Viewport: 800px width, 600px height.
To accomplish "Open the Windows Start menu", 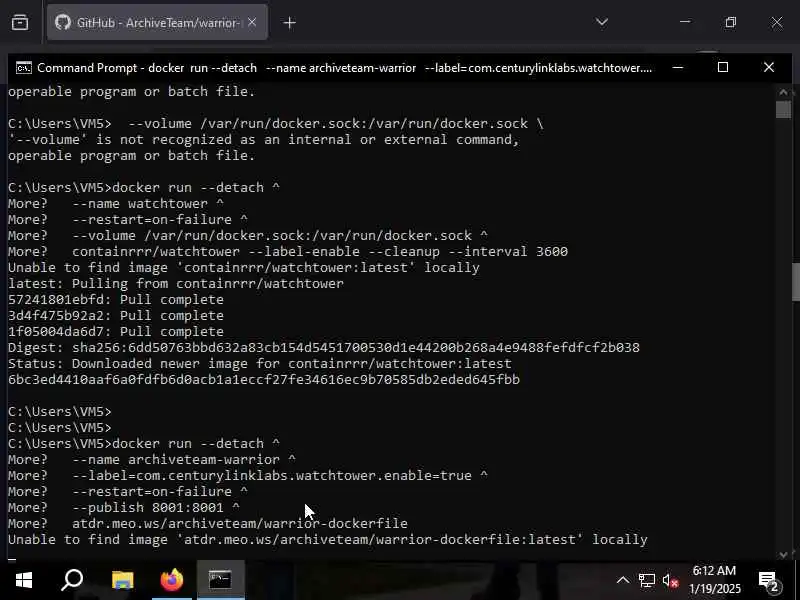I will click(x=23, y=580).
